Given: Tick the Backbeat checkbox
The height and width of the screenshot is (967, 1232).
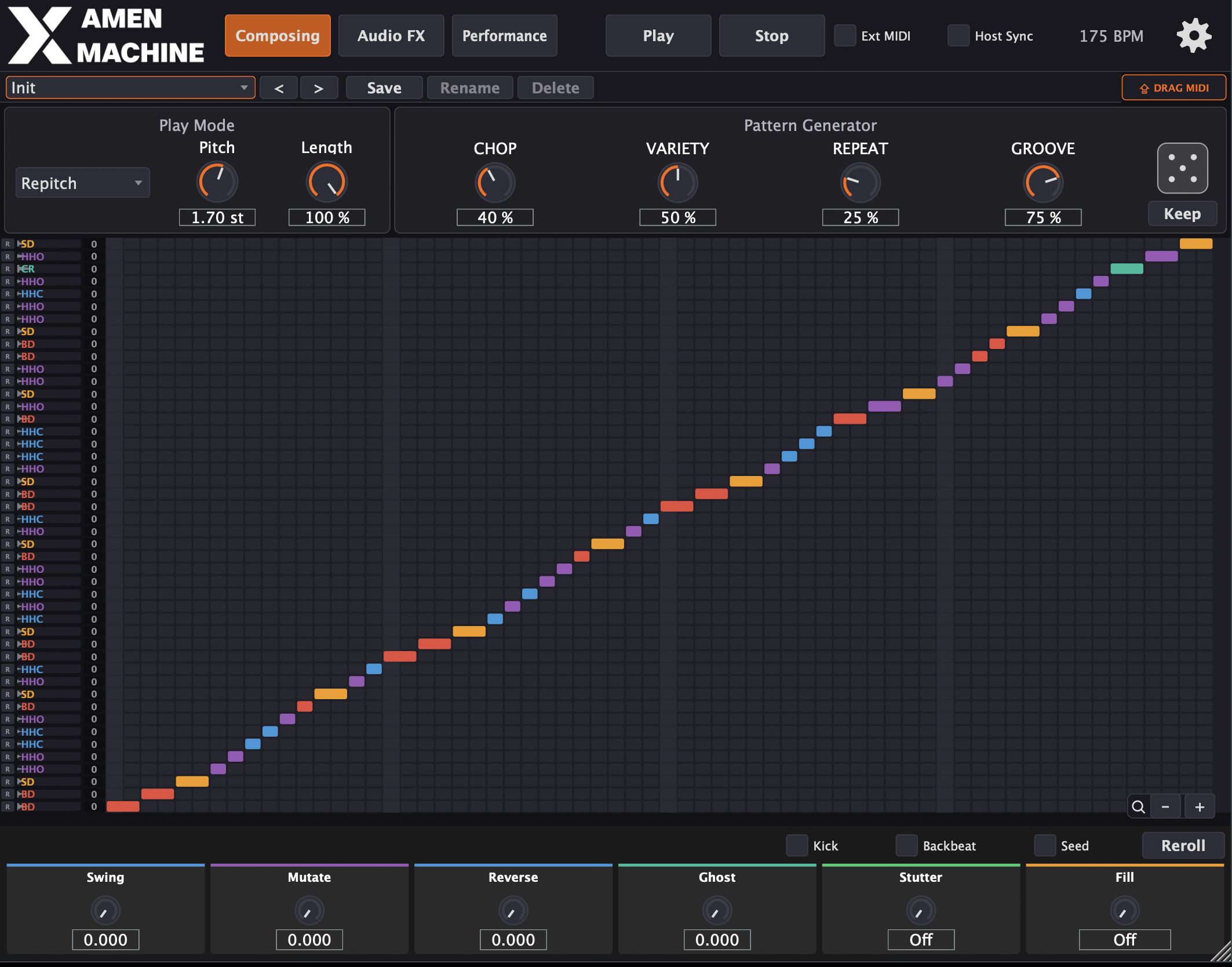Looking at the screenshot, I should tap(906, 845).
